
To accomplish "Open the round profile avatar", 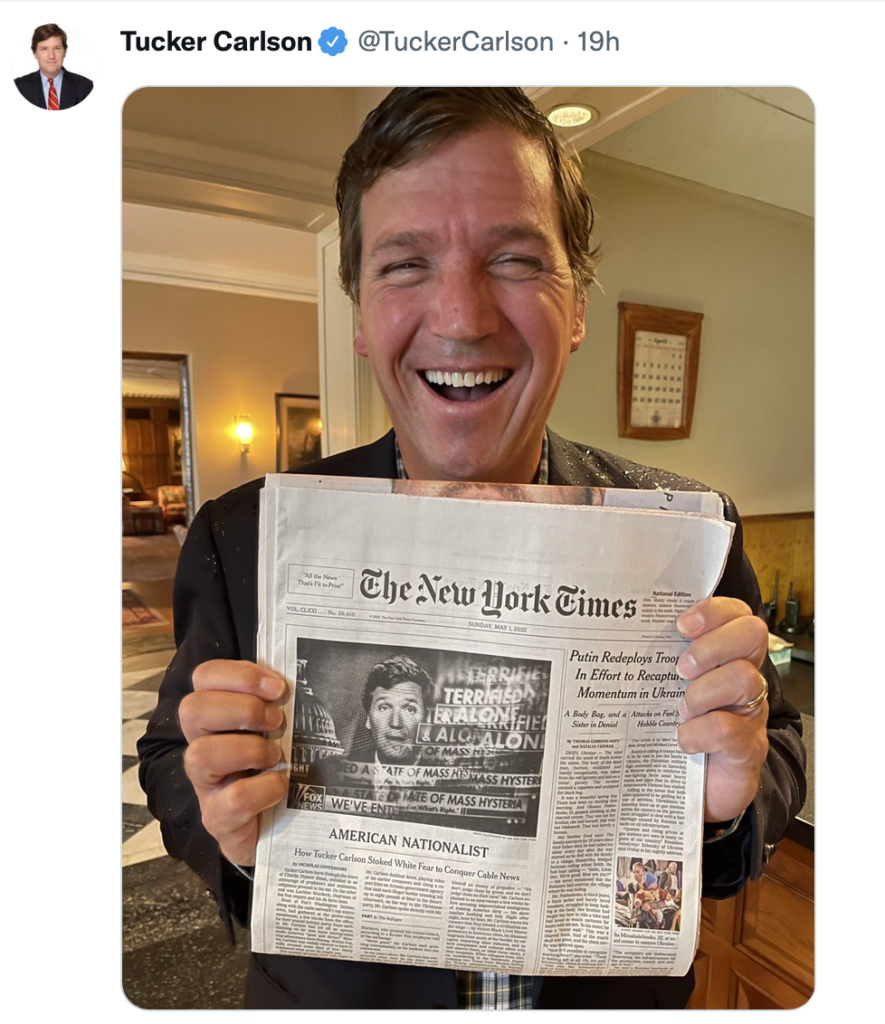I will coord(54,66).
